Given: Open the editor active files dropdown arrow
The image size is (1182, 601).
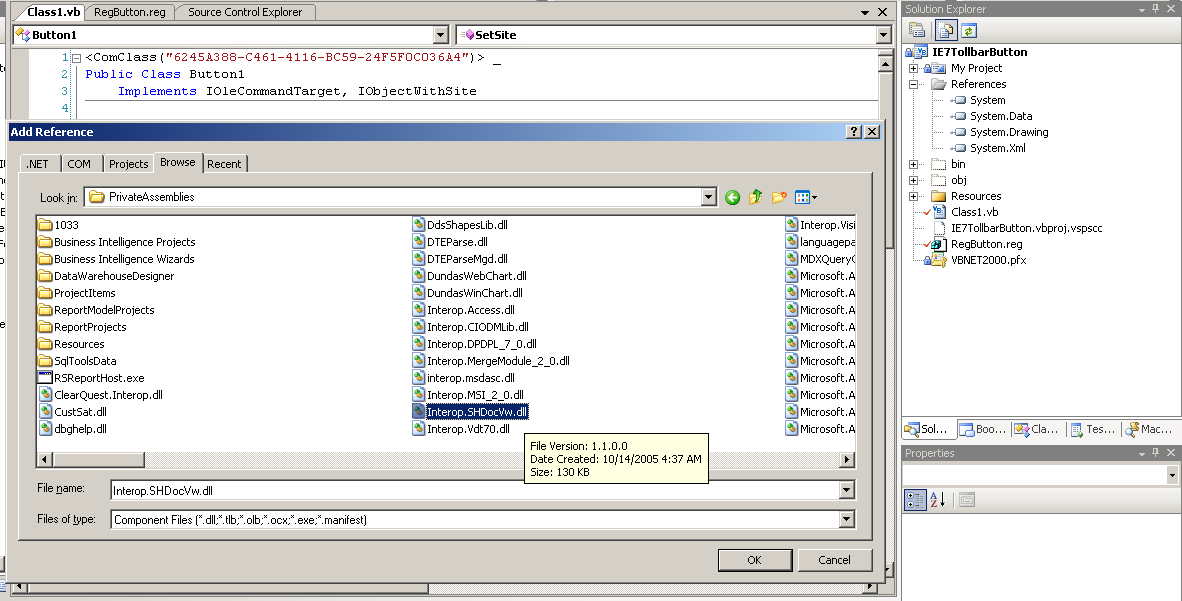Looking at the screenshot, I should click(x=865, y=13).
